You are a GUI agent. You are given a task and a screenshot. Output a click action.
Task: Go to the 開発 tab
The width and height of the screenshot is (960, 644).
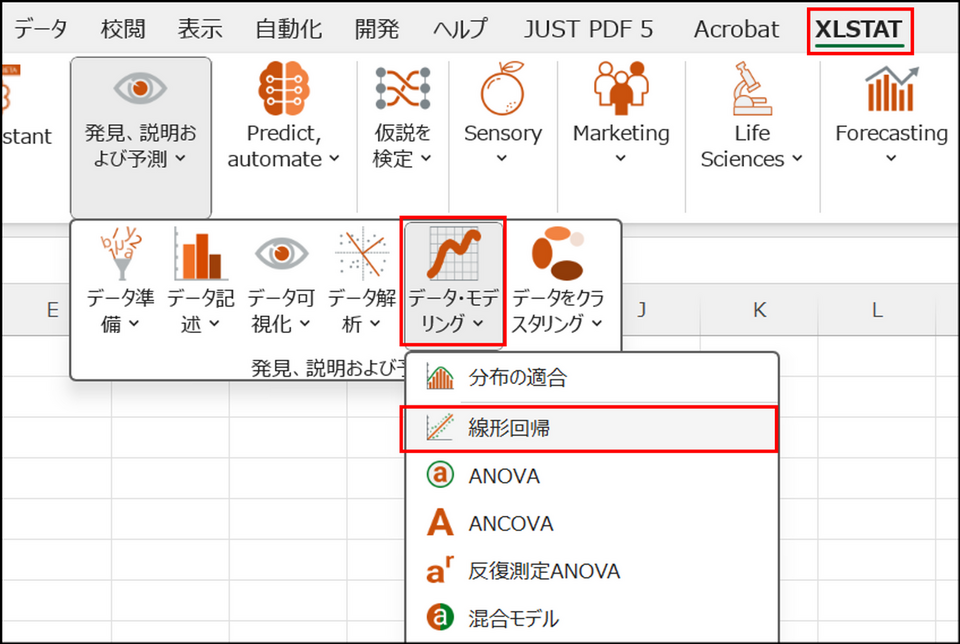click(377, 29)
